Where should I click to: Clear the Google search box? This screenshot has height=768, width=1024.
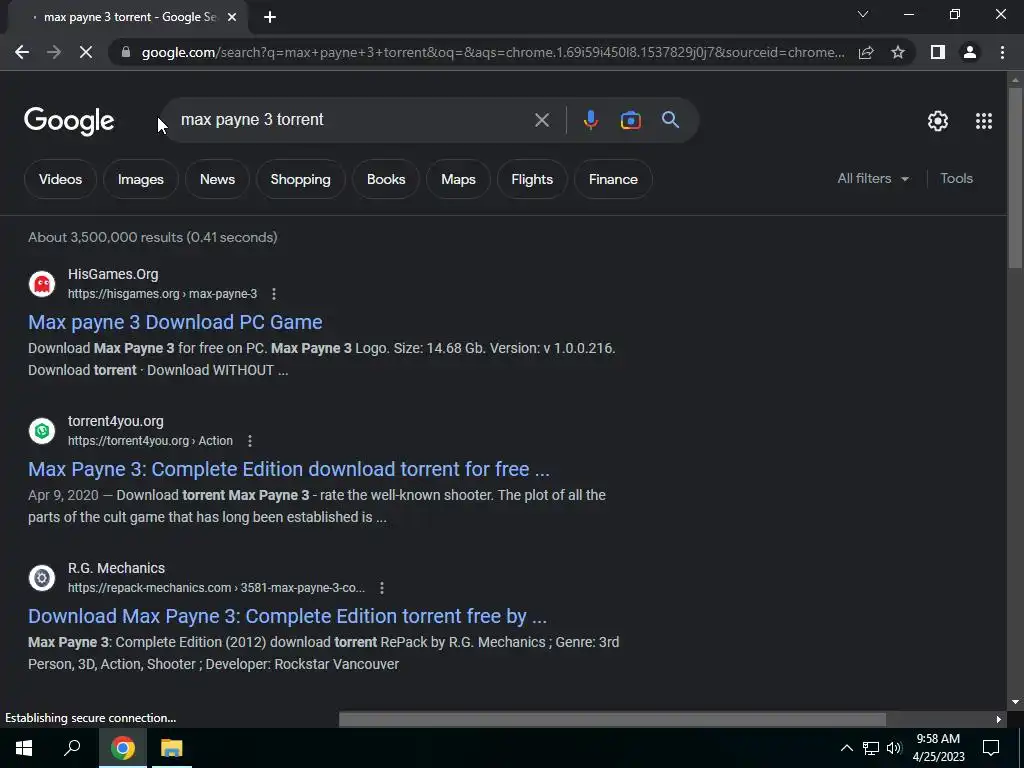point(541,120)
